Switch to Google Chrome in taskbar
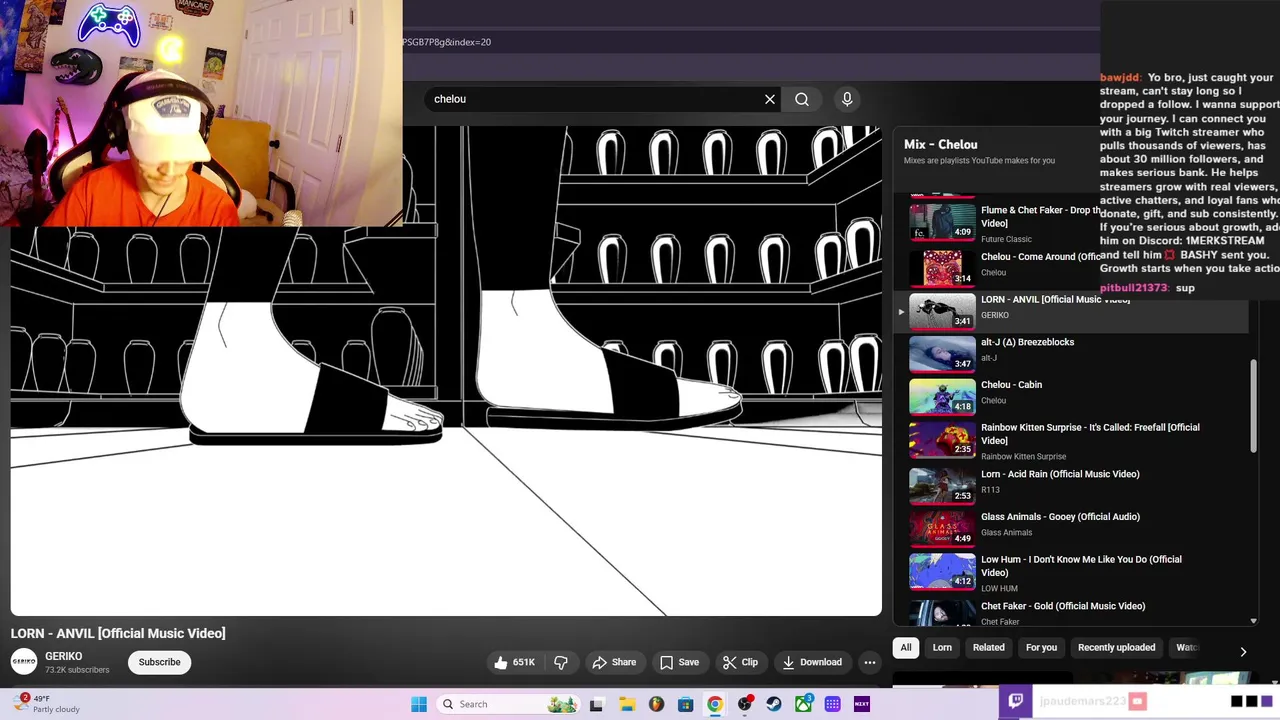1280x720 pixels. coord(715,704)
